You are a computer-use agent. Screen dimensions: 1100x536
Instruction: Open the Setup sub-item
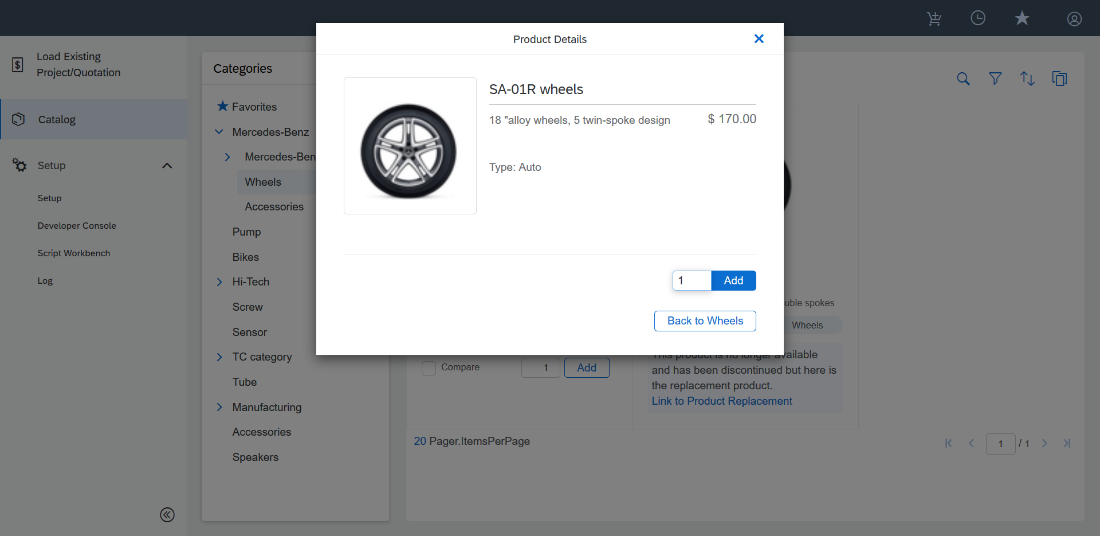tap(50, 198)
